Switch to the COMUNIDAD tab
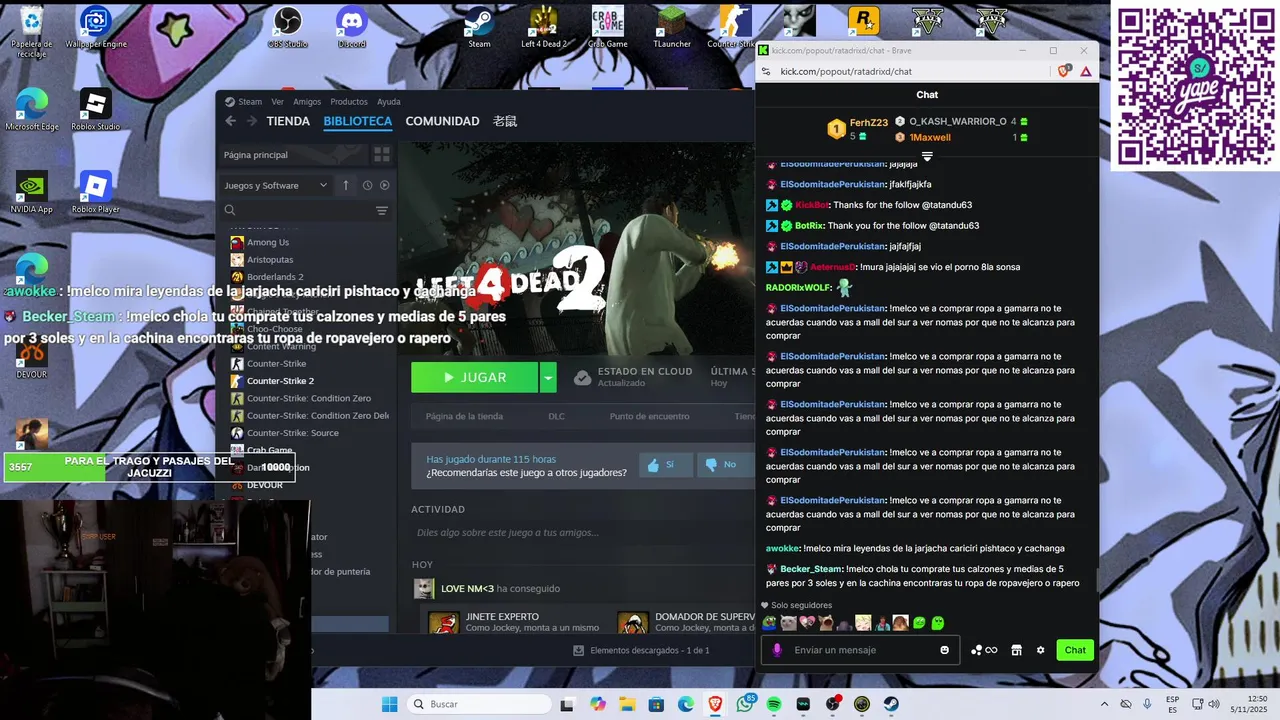 pyautogui.click(x=442, y=121)
